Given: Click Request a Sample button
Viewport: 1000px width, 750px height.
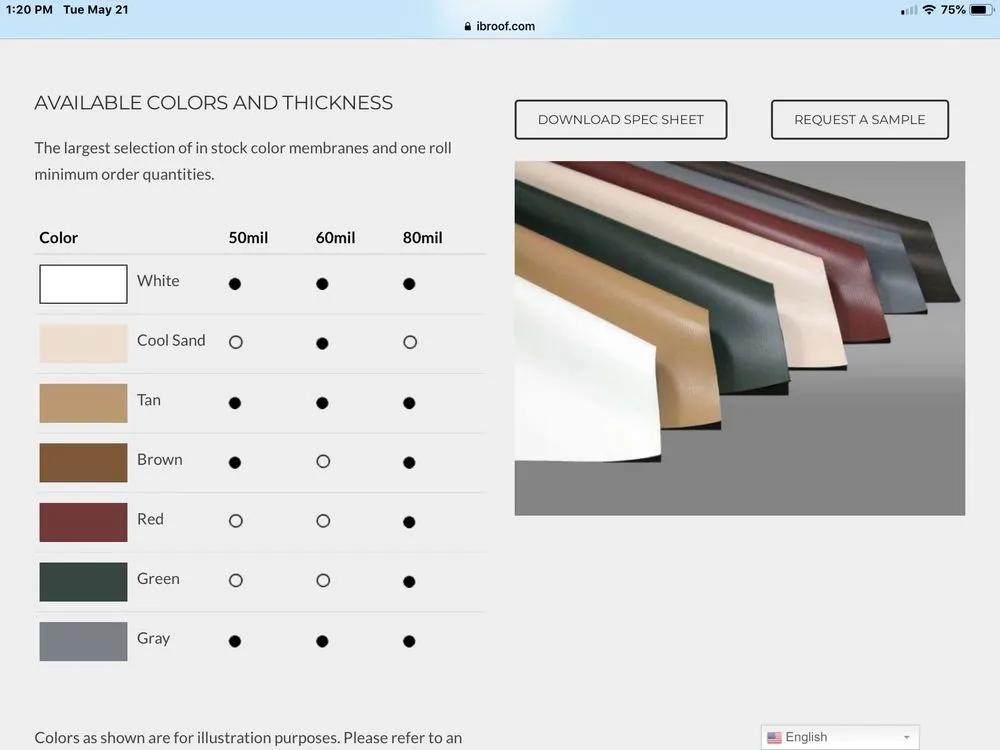Looking at the screenshot, I should pos(859,120).
